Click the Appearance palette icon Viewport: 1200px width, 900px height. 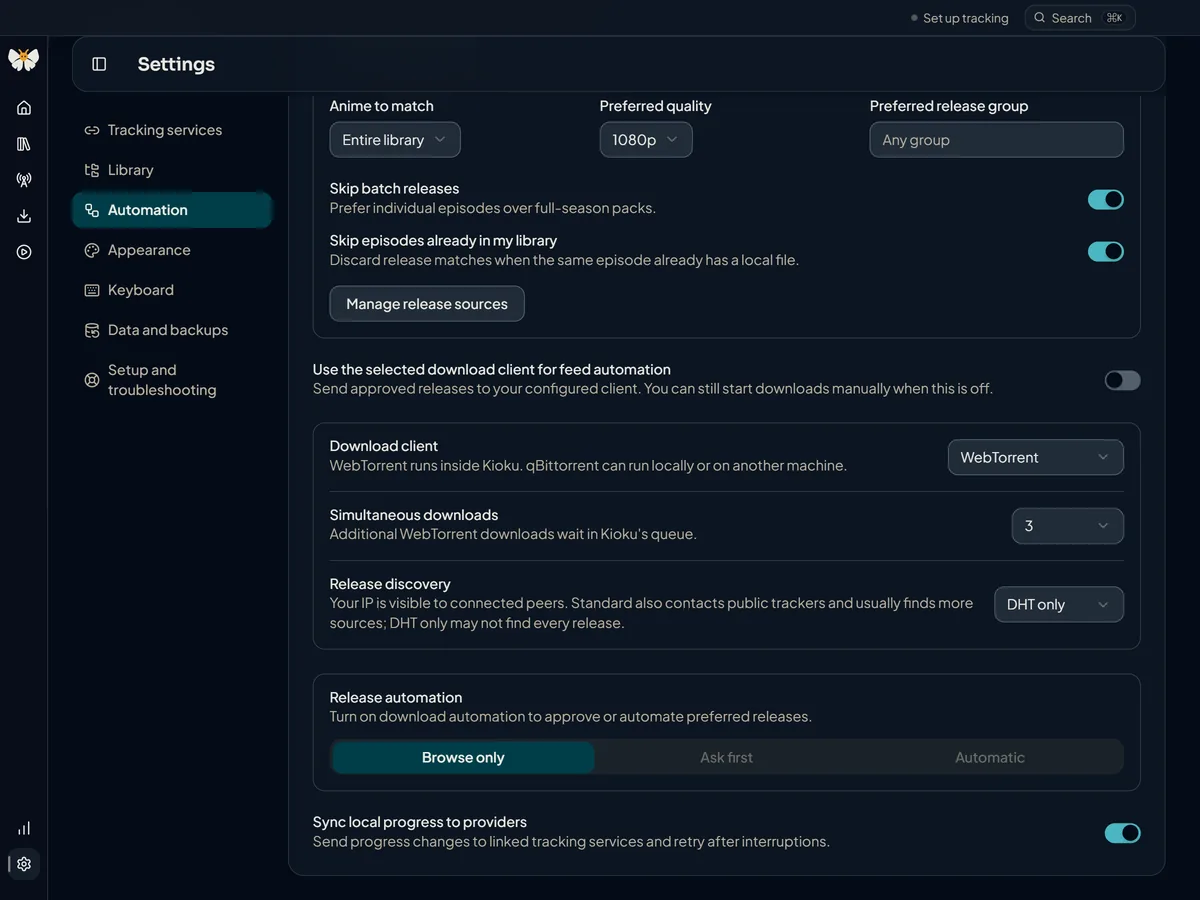(x=92, y=250)
